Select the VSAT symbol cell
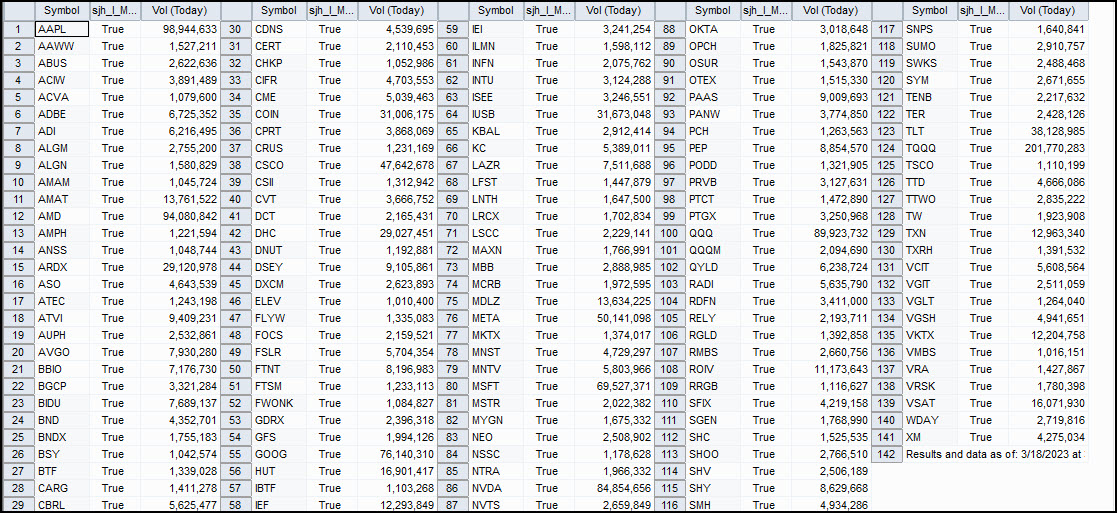The height and width of the screenshot is (513, 1117). (930, 403)
